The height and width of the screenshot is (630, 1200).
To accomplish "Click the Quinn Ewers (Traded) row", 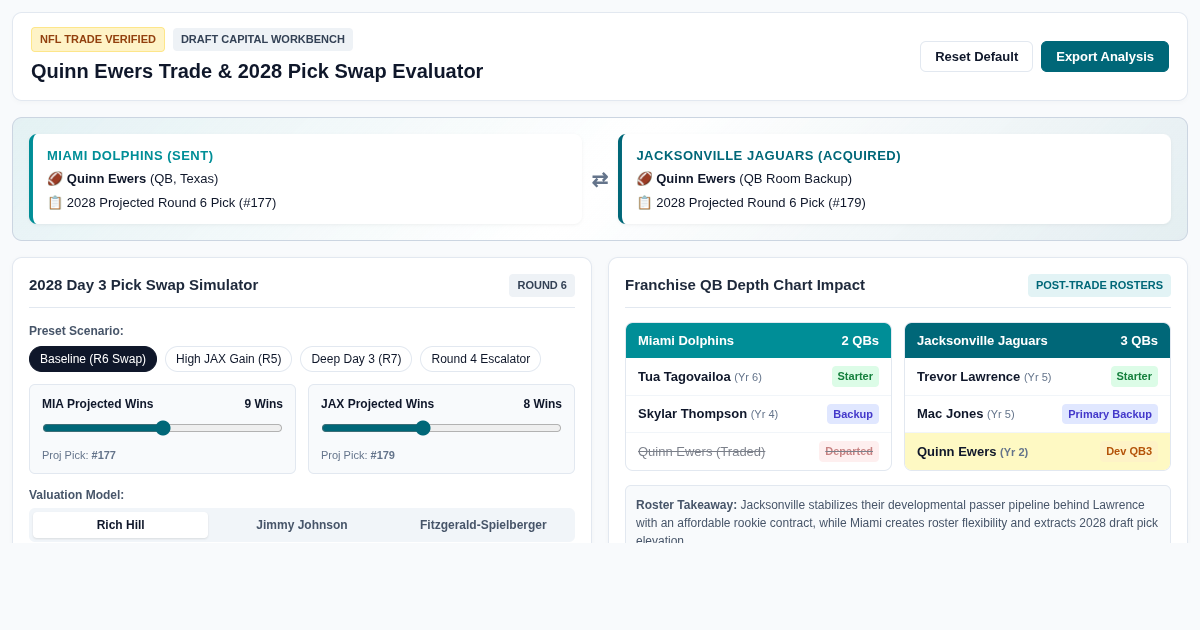I will (758, 451).
